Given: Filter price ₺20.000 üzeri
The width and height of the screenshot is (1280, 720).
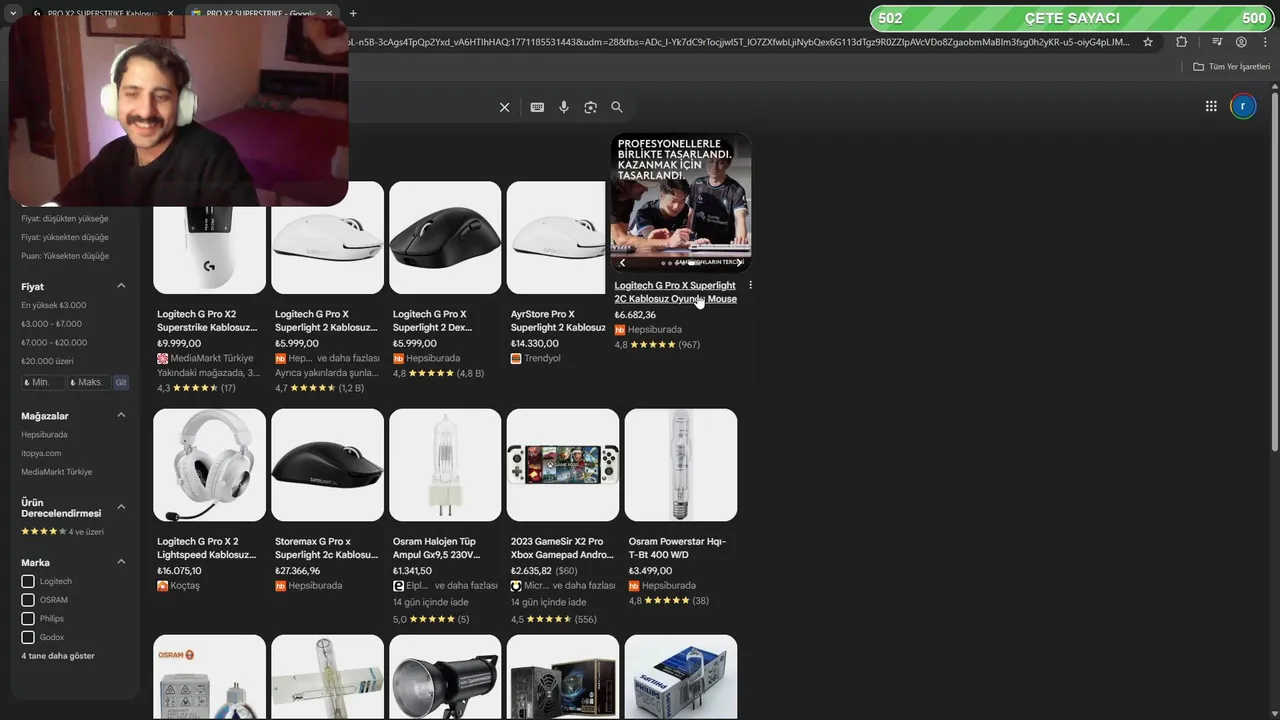Looking at the screenshot, I should 49,361.
